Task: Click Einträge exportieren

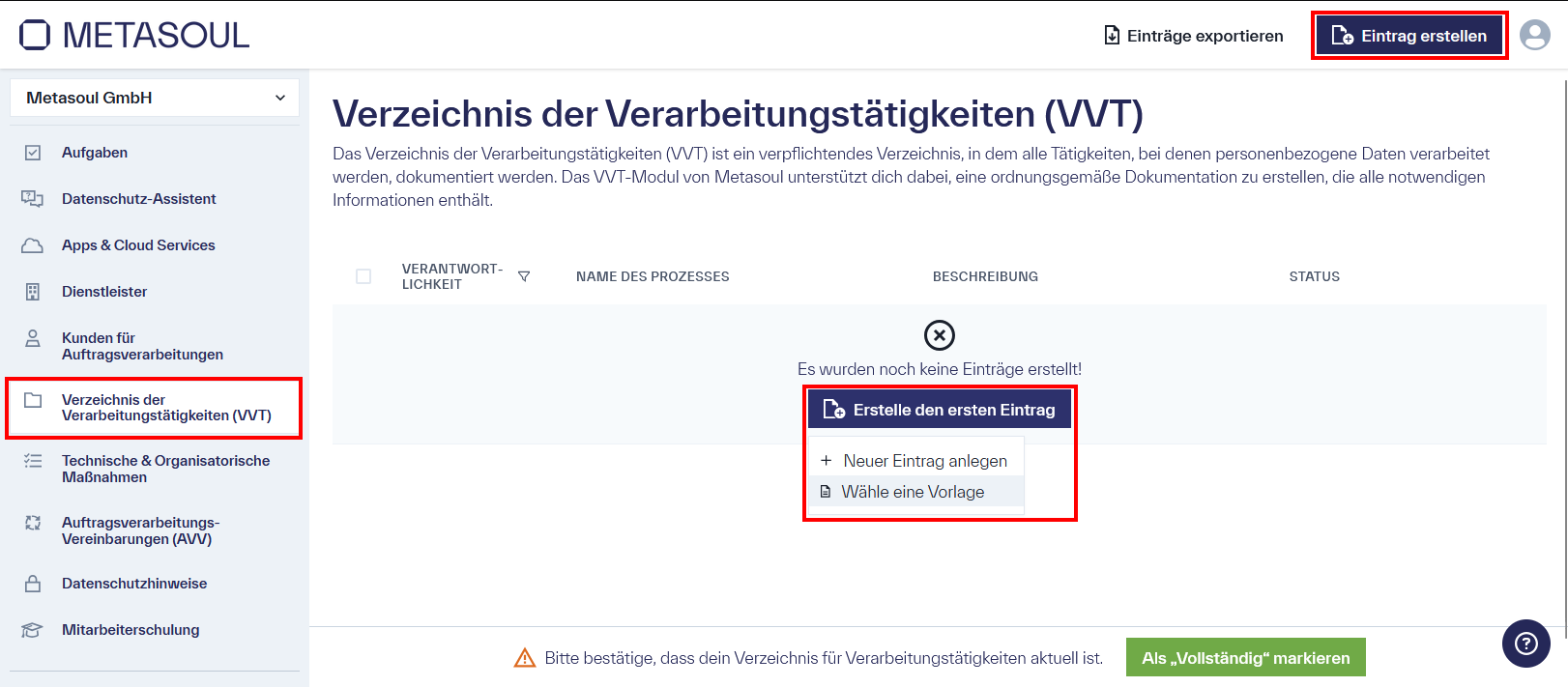Action: coord(1194,36)
